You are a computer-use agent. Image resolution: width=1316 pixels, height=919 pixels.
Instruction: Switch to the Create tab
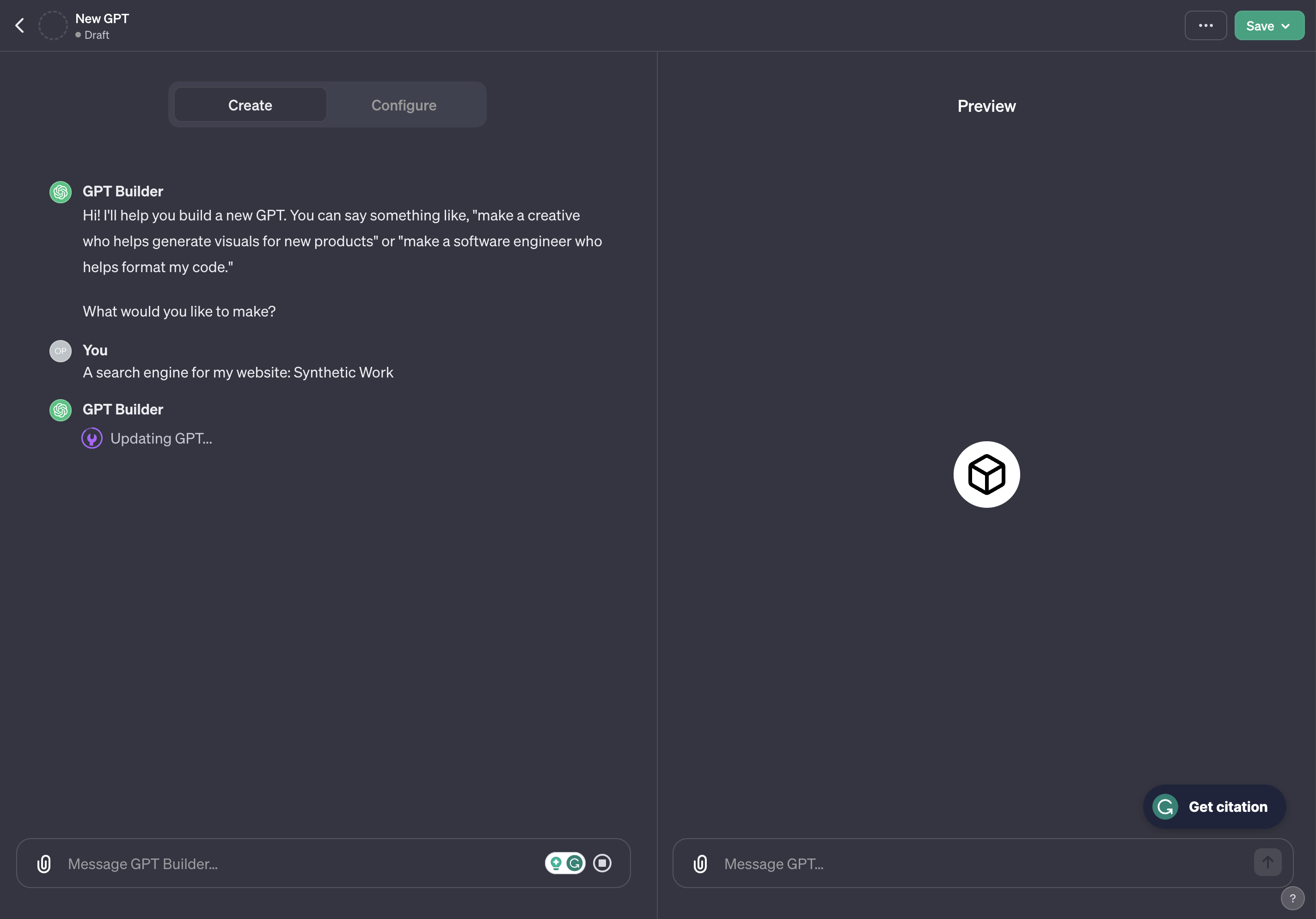coord(250,105)
